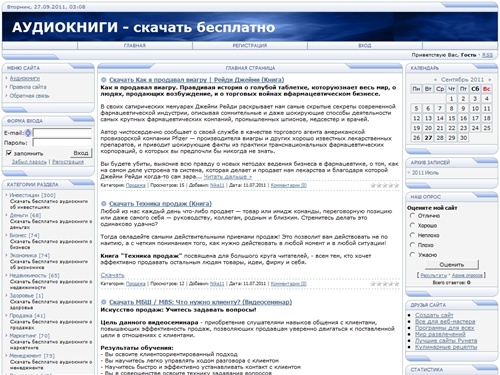Click the Пароль input field
Image resolution: width=500 pixels, height=375 pixels.
pos(62,143)
